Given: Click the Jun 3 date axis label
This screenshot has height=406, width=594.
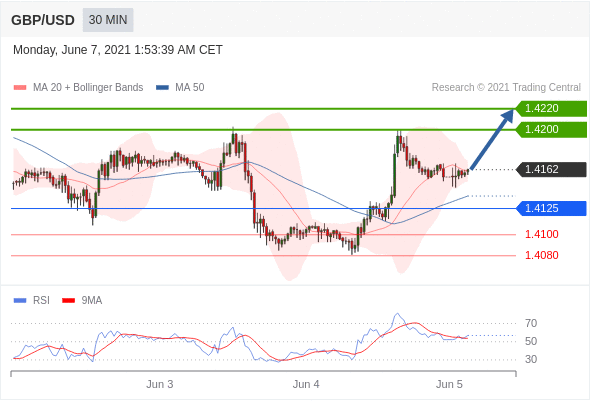Looking at the screenshot, I should [160, 384].
